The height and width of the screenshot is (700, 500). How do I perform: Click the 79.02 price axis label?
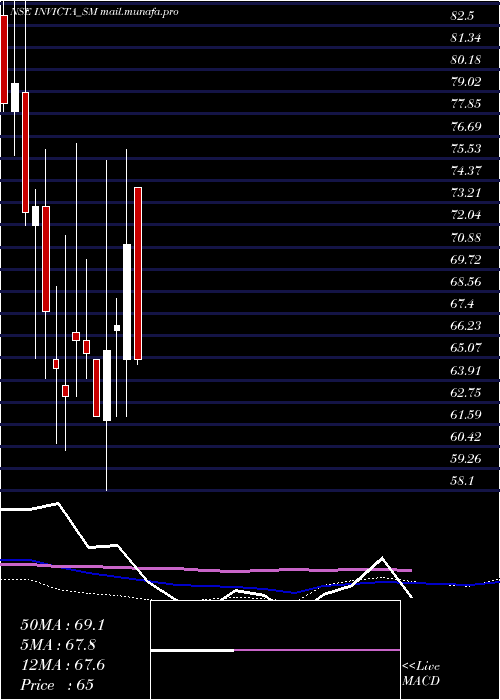[466, 82]
